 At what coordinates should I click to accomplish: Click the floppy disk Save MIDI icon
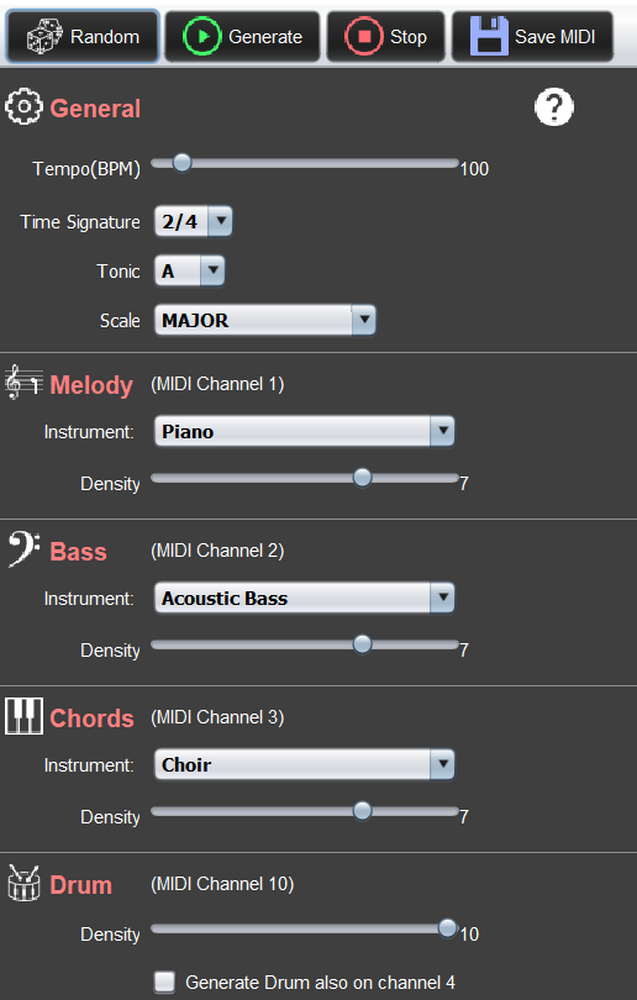tap(487, 37)
